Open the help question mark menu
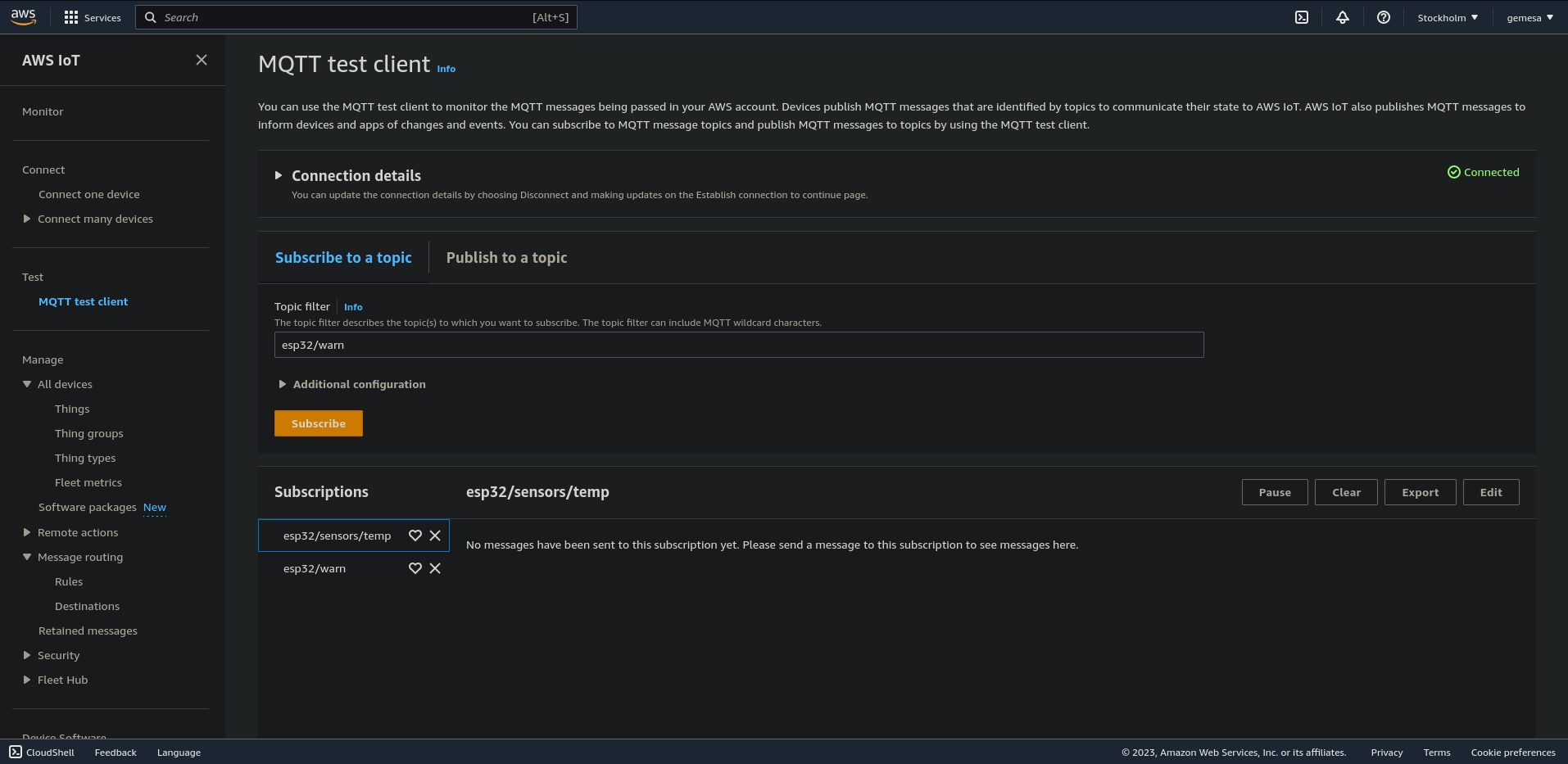Screen dimensions: 1568x764 [x=1384, y=17]
